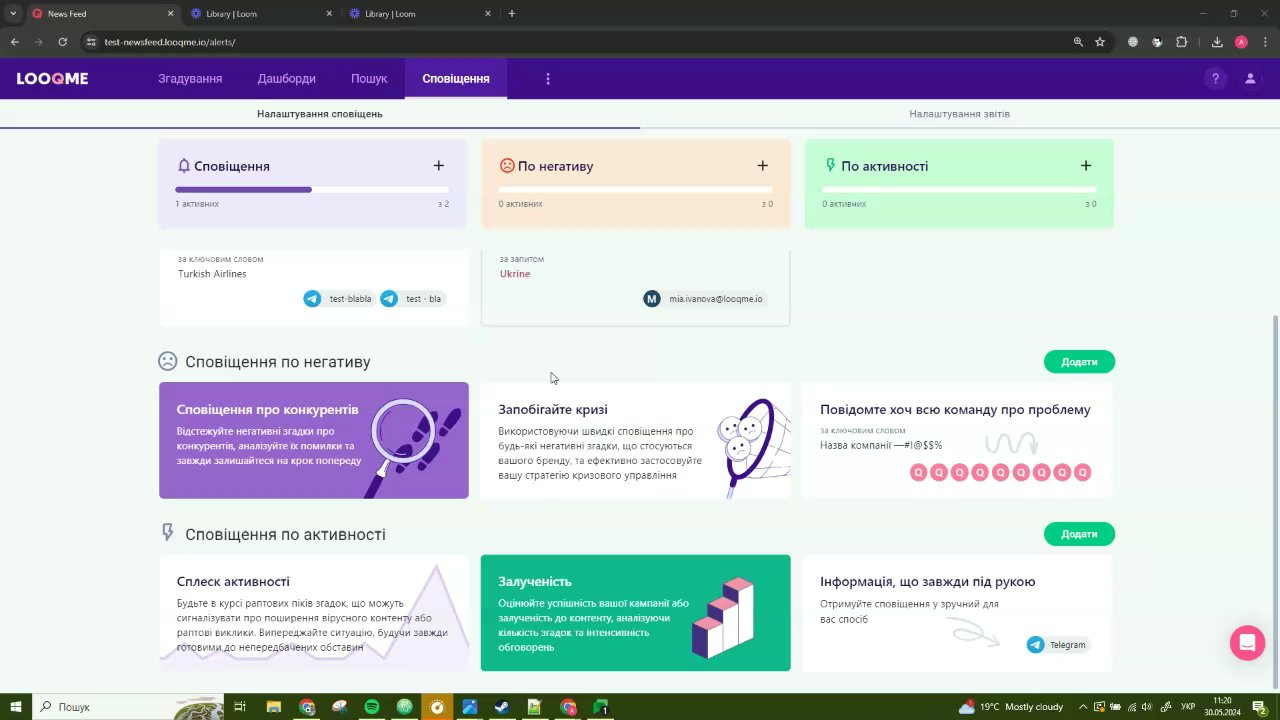
Task: Open the green Залученість card
Action: pos(636,613)
